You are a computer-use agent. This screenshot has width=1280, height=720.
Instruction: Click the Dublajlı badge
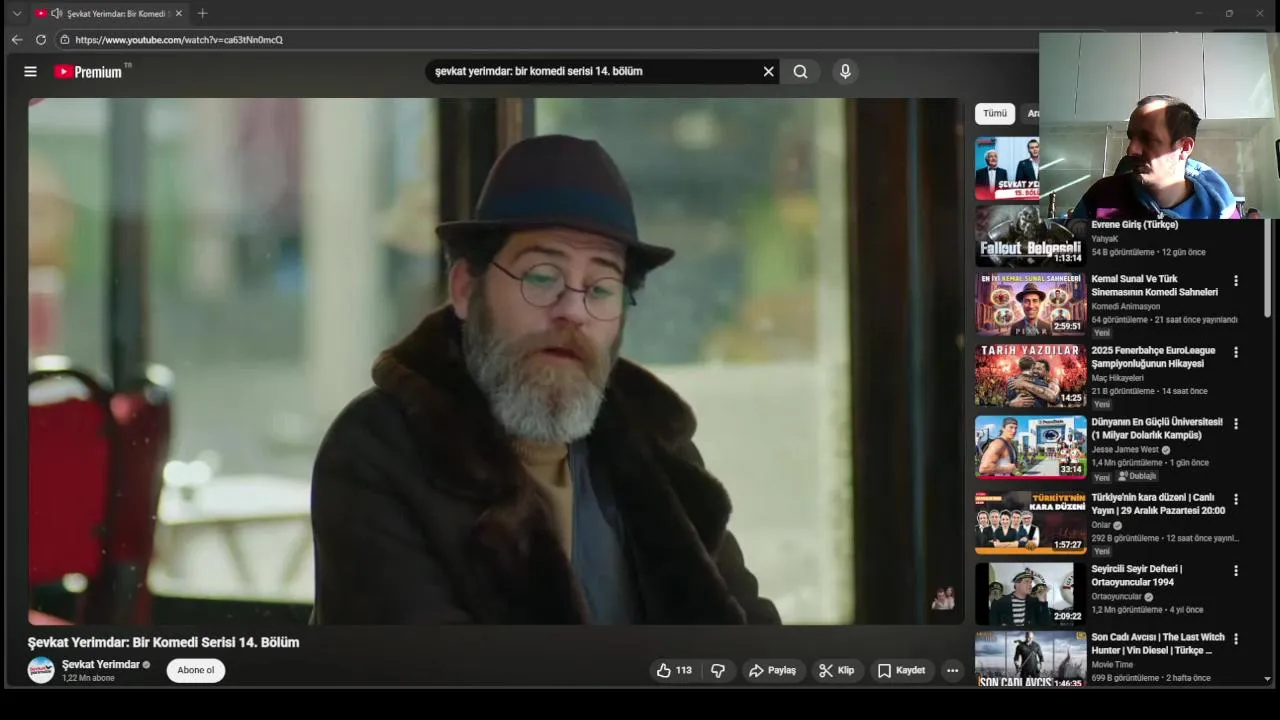1137,476
